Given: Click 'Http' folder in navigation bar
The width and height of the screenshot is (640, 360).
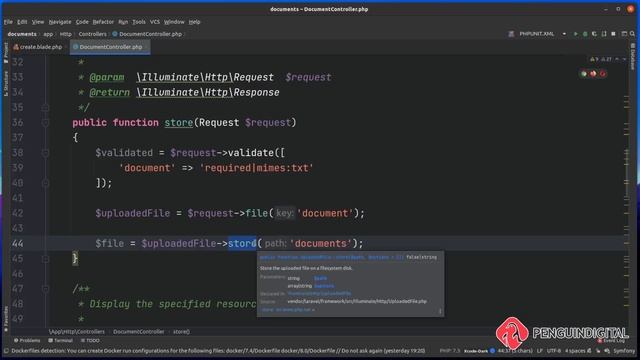Looking at the screenshot, I should (x=65, y=34).
